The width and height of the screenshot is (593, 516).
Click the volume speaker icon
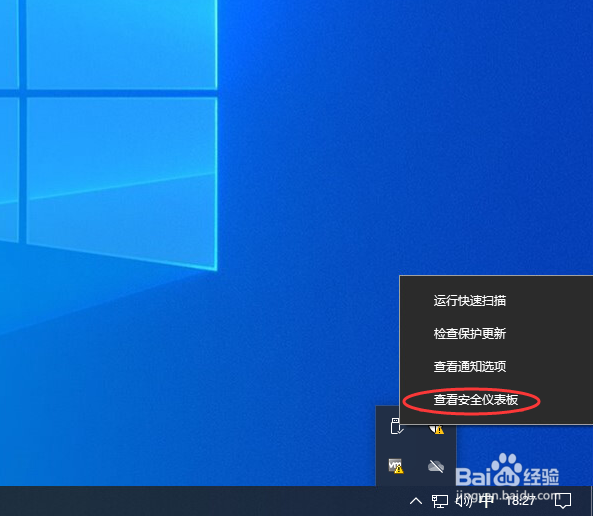tap(463, 501)
